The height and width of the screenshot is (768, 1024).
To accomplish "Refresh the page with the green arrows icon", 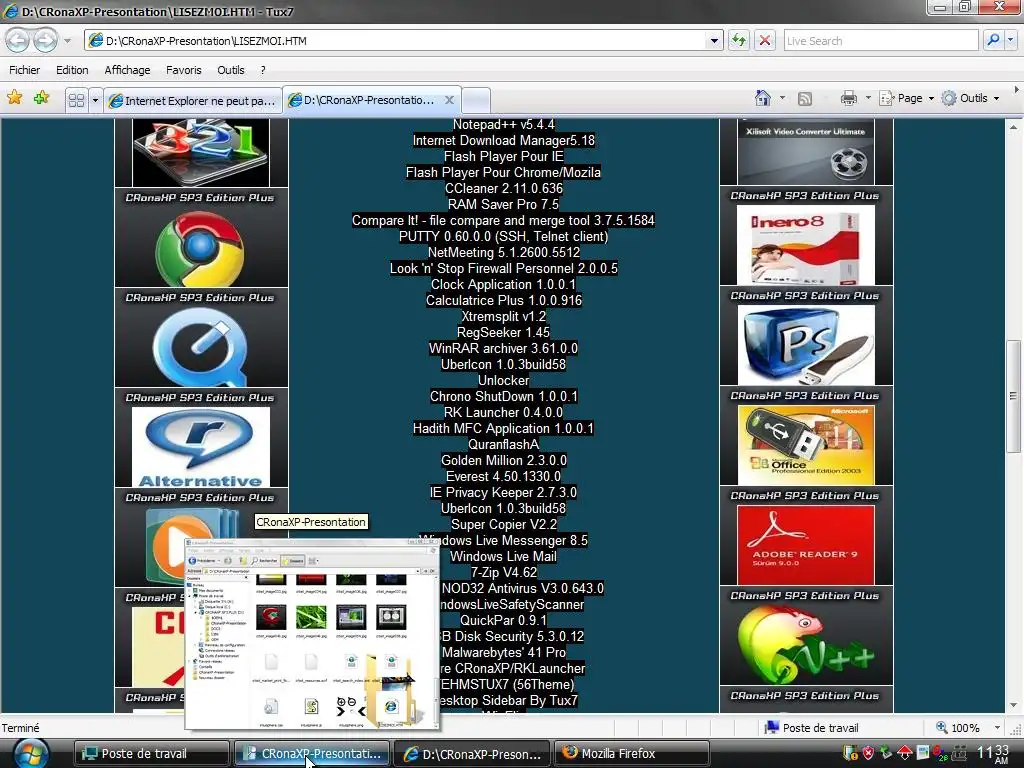I will tap(739, 40).
